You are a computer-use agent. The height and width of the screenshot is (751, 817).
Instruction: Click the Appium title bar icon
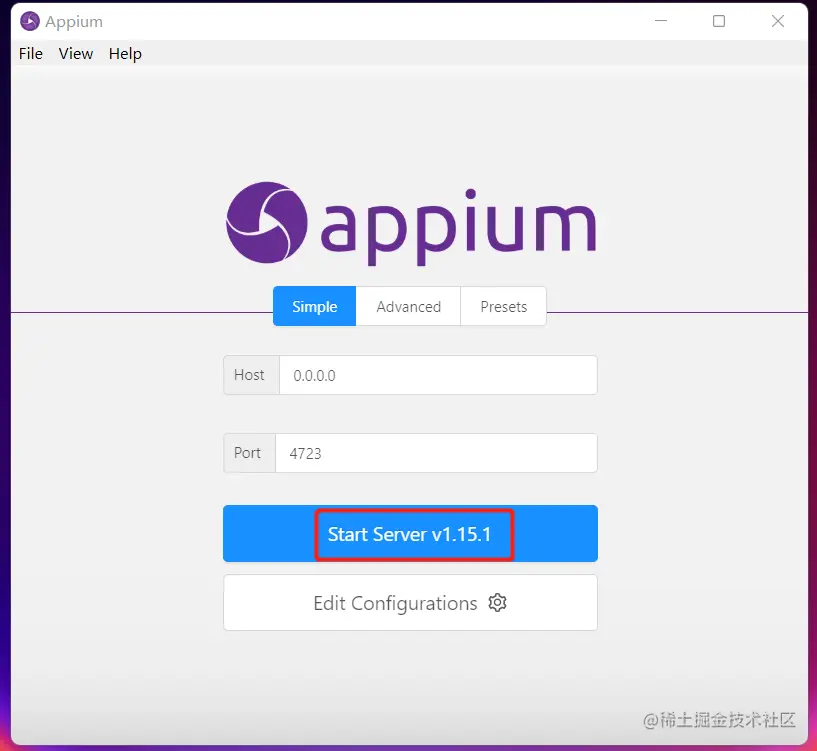coord(30,21)
